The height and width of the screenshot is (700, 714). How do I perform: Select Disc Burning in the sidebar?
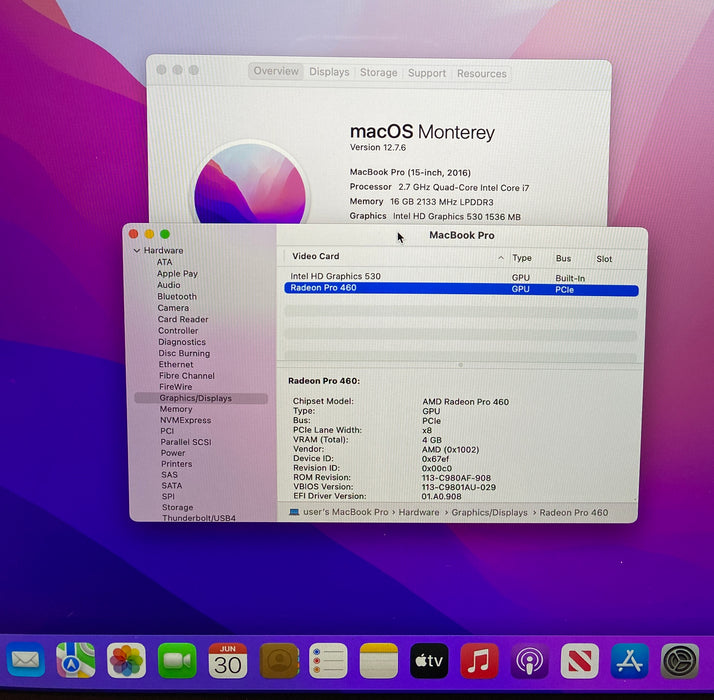[184, 353]
